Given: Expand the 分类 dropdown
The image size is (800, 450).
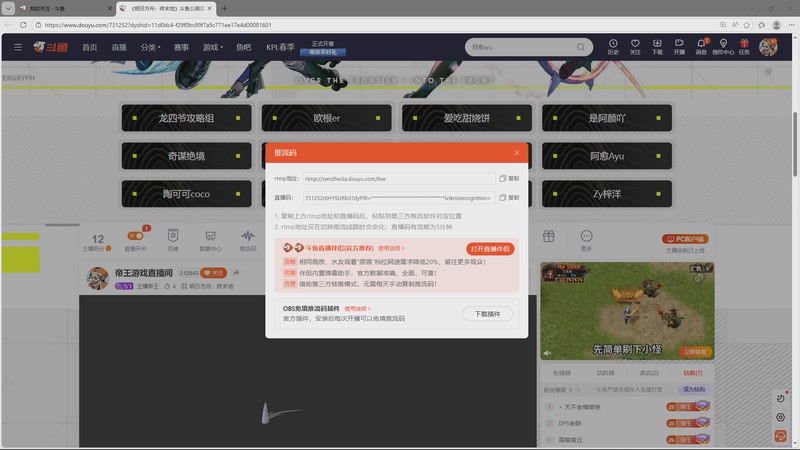Looking at the screenshot, I should coord(150,47).
